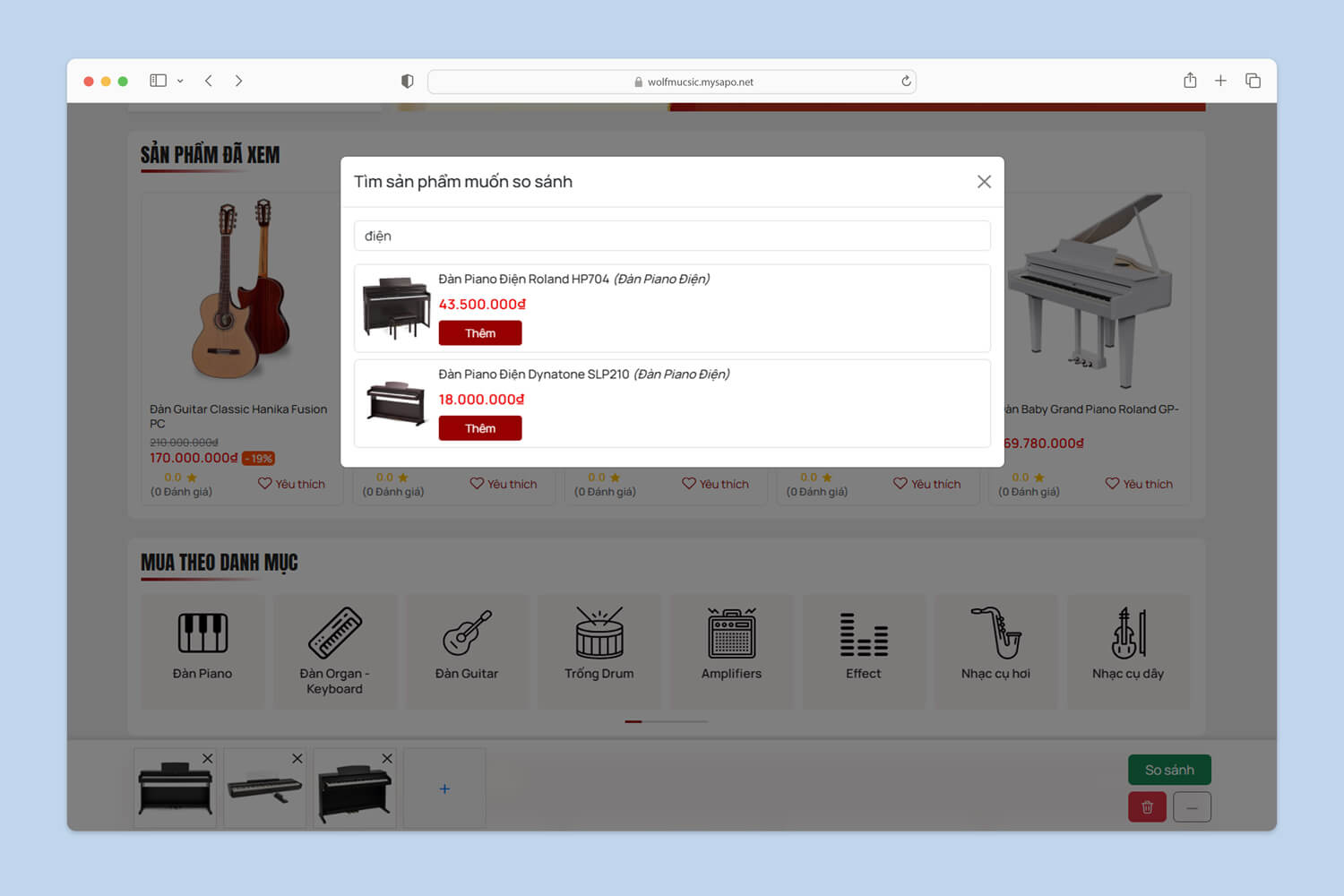Viewport: 1344px width, 896px height.
Task: Open Dynatone SLP210 product thumbnail in dialog
Action: point(396,403)
